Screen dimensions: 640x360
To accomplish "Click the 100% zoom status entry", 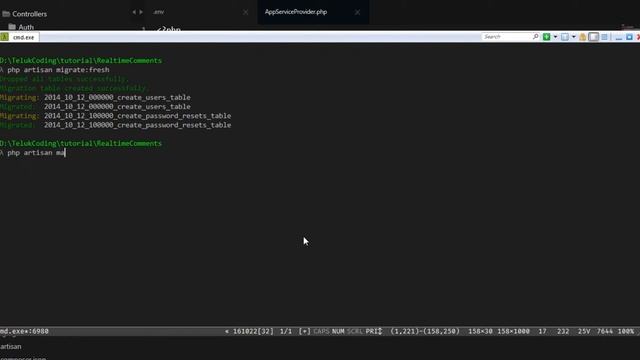I will [x=626, y=331].
